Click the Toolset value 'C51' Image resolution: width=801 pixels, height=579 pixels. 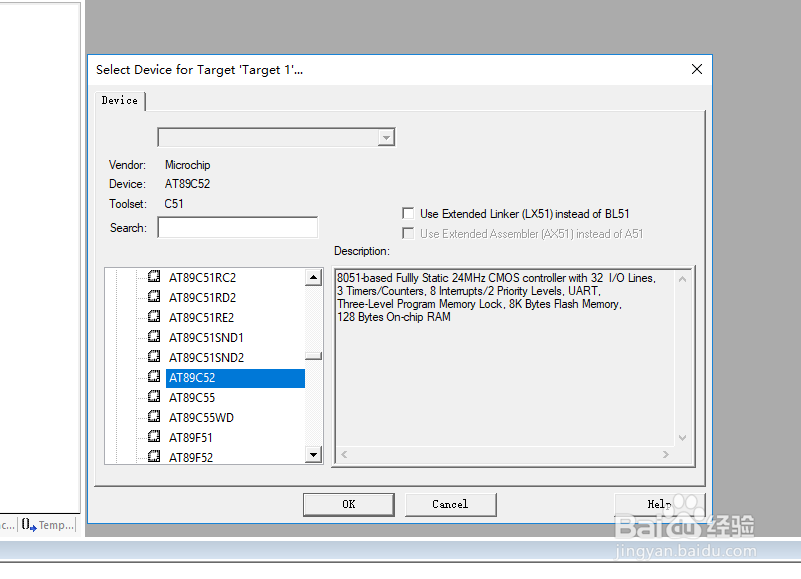(174, 204)
